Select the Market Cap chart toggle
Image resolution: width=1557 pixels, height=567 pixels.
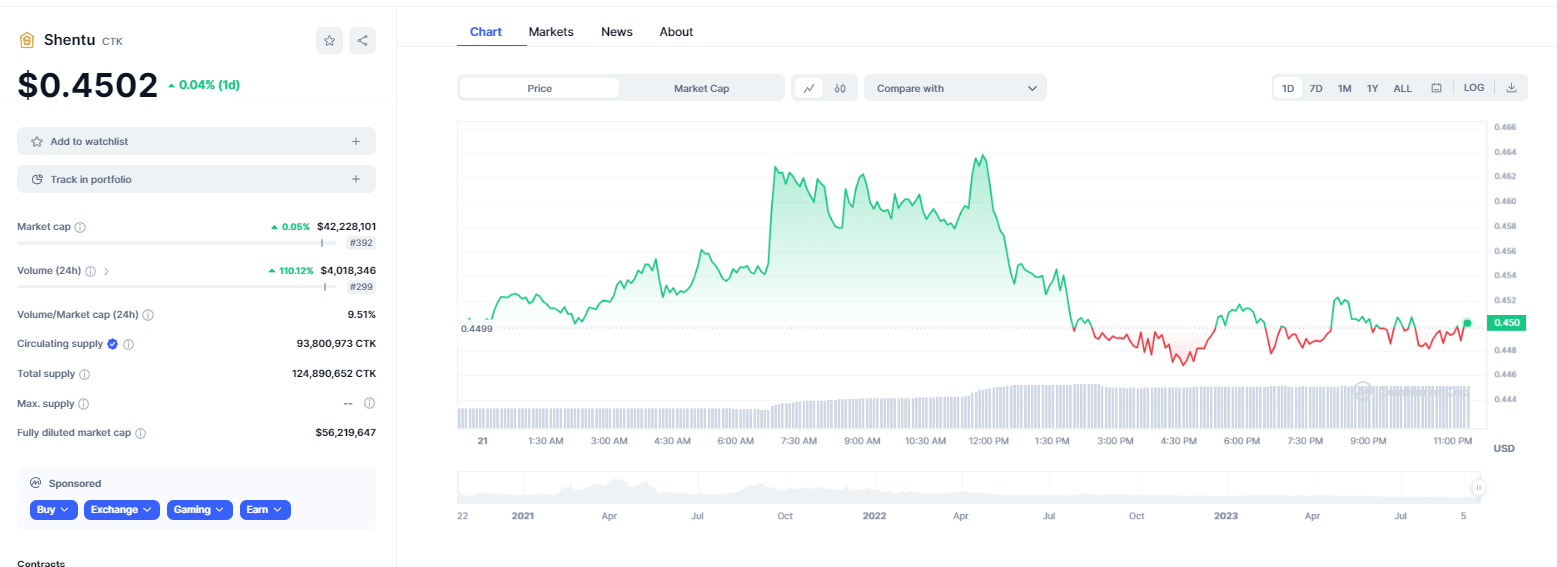(x=701, y=88)
